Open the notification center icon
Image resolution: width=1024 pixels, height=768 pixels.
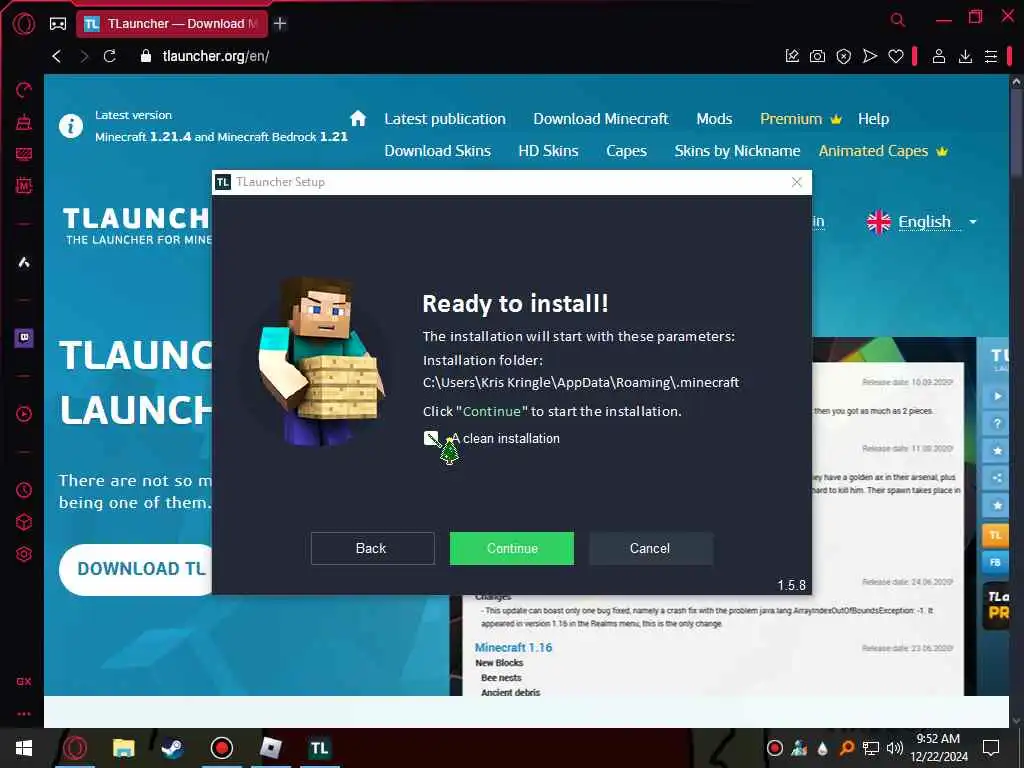click(991, 748)
